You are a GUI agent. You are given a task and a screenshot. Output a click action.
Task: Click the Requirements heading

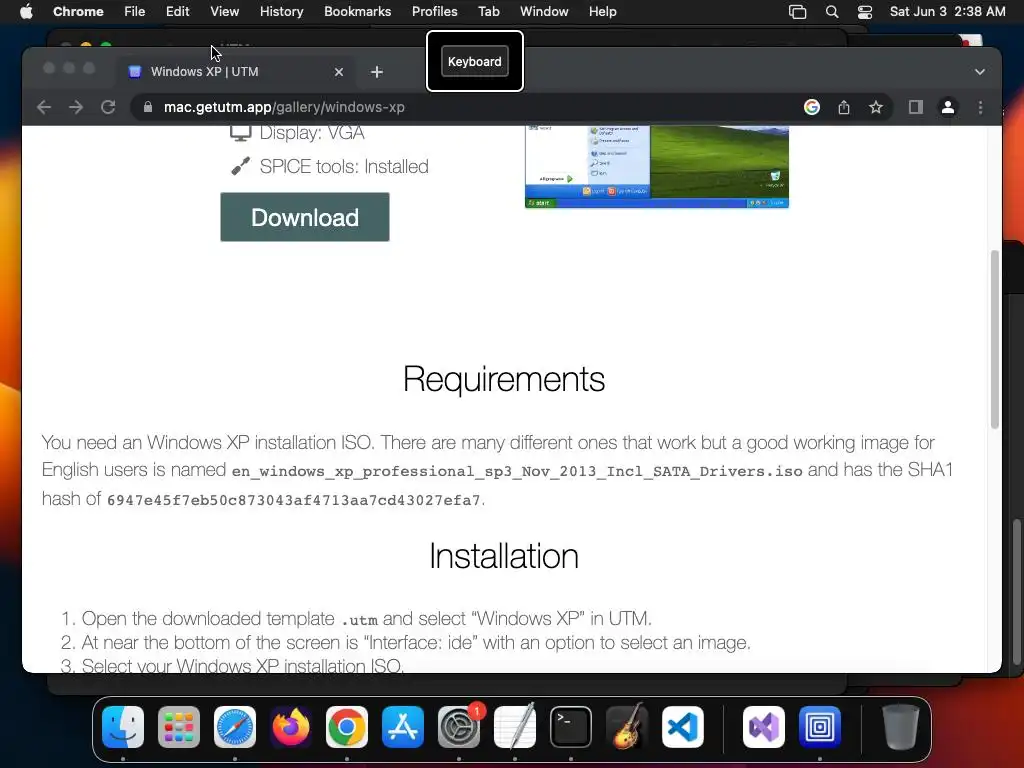tap(504, 379)
